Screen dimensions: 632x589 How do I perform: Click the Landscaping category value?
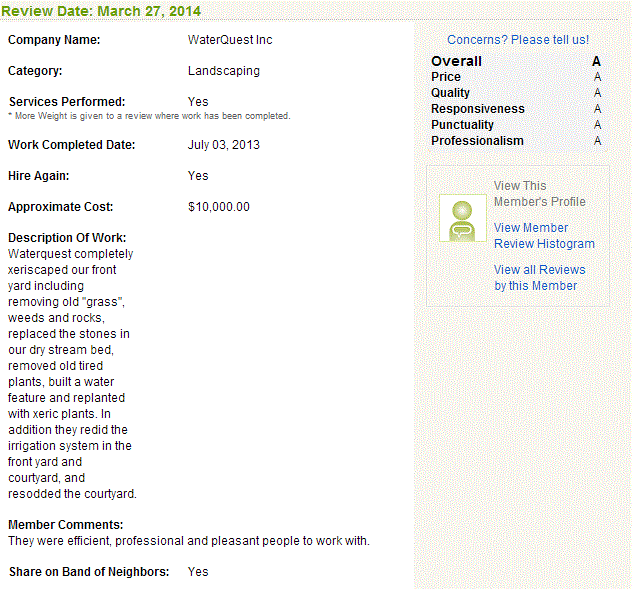[224, 71]
